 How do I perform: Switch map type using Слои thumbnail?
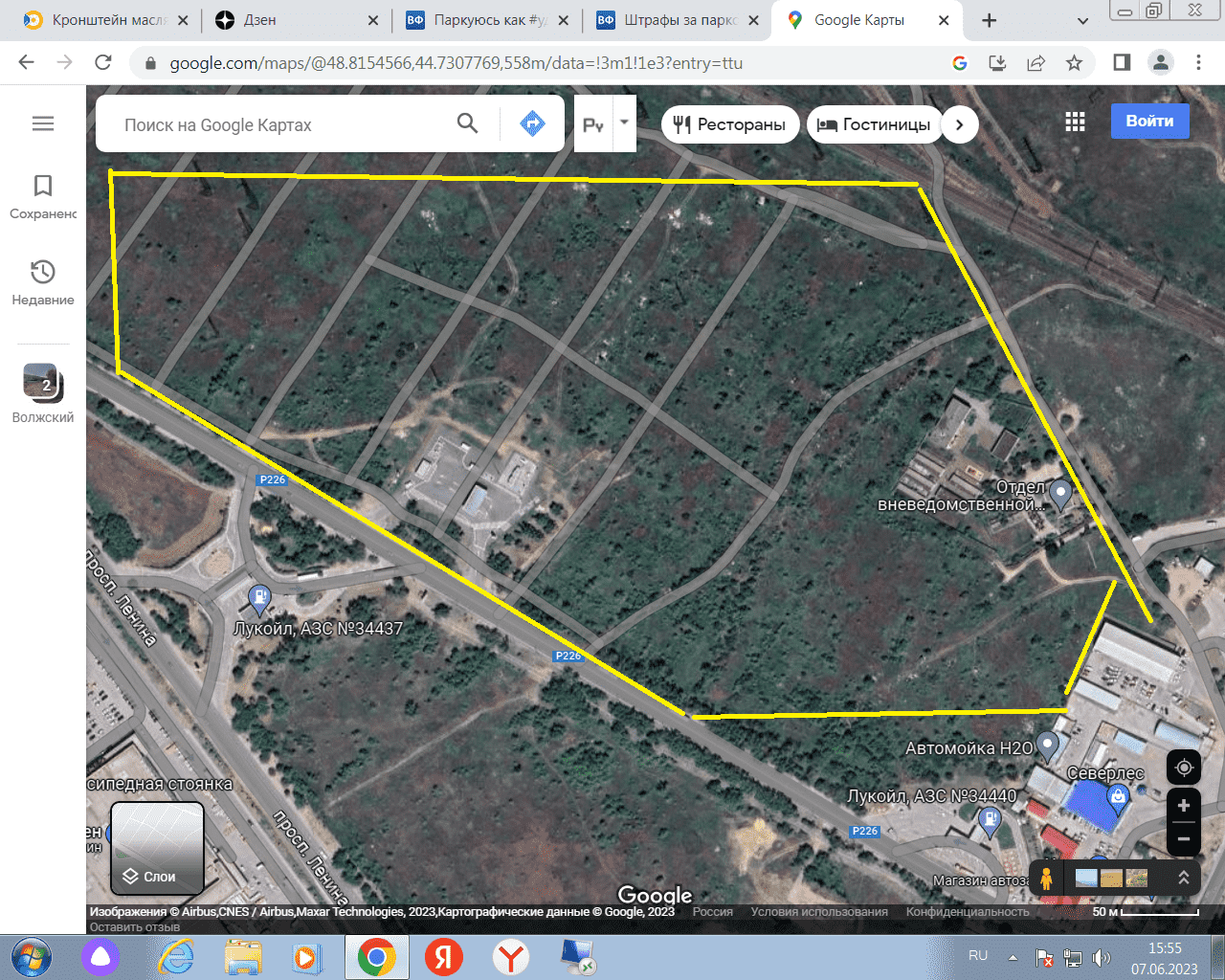point(158,848)
